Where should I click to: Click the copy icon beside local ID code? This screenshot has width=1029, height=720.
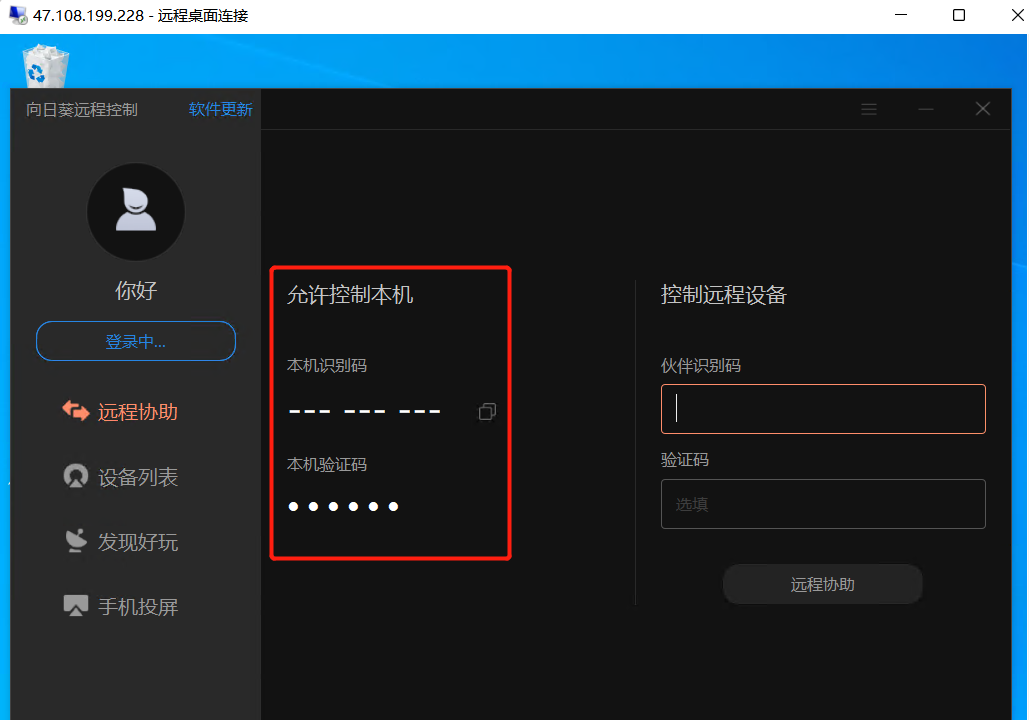(x=487, y=412)
